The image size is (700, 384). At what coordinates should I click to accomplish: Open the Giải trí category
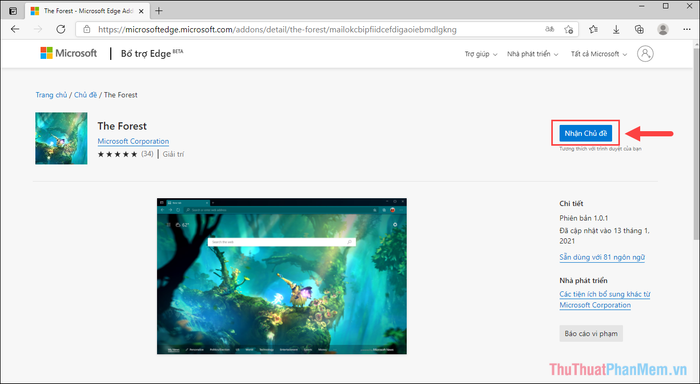tap(173, 154)
